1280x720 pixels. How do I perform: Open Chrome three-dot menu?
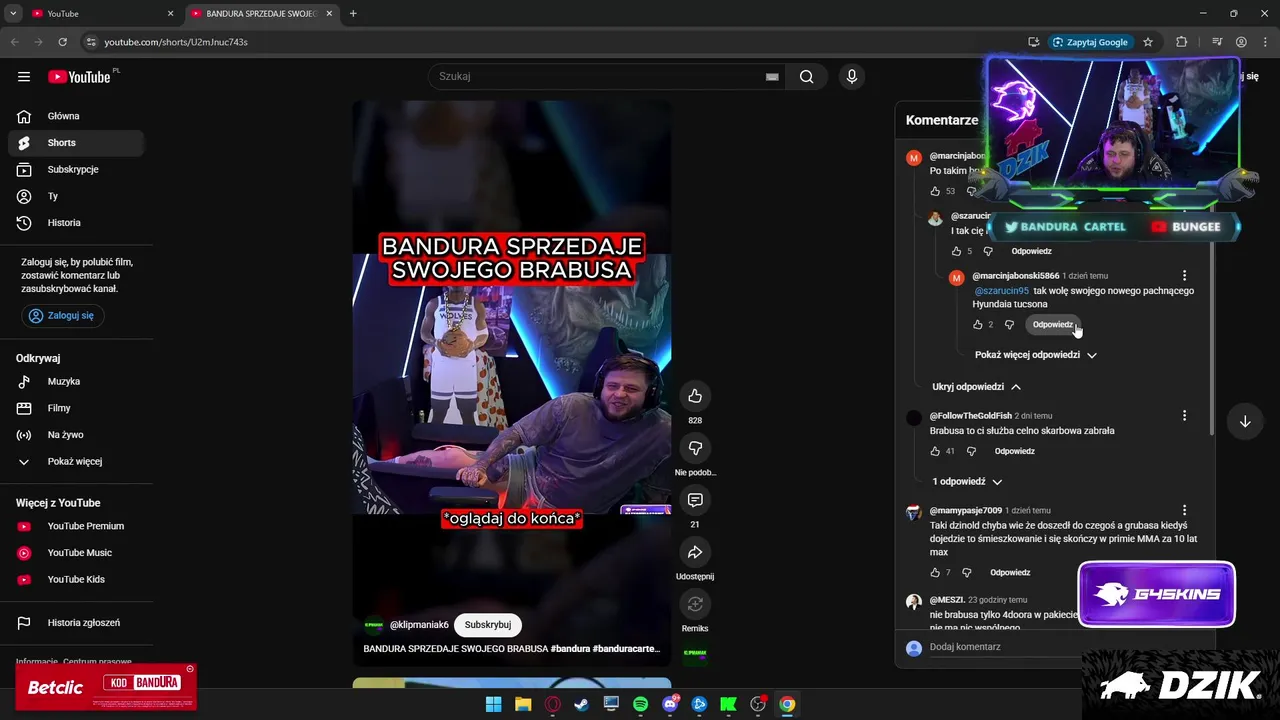1265,42
